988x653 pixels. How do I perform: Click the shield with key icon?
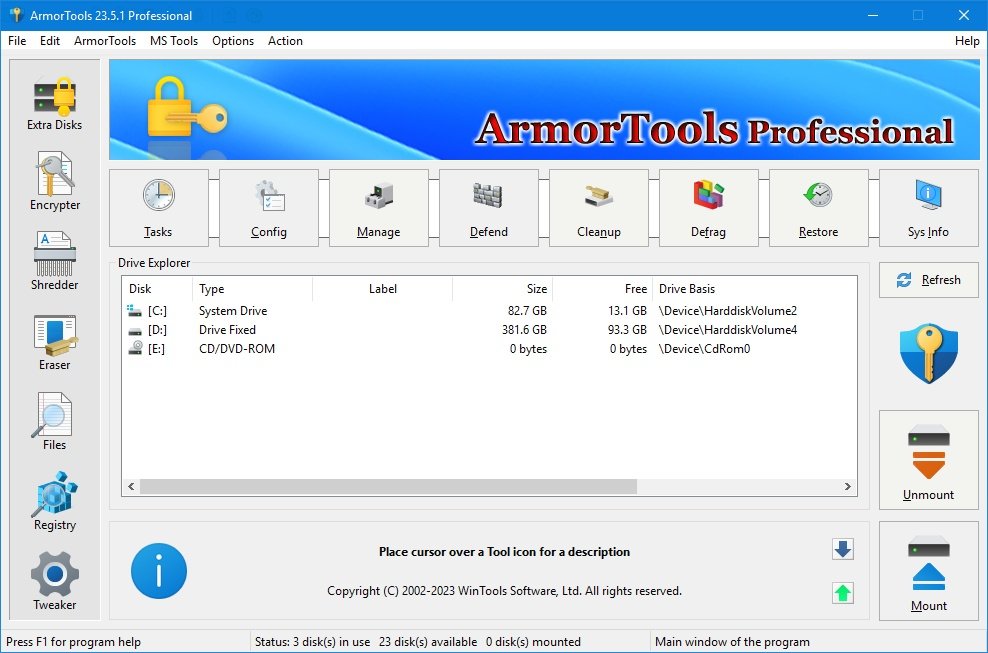coord(929,353)
